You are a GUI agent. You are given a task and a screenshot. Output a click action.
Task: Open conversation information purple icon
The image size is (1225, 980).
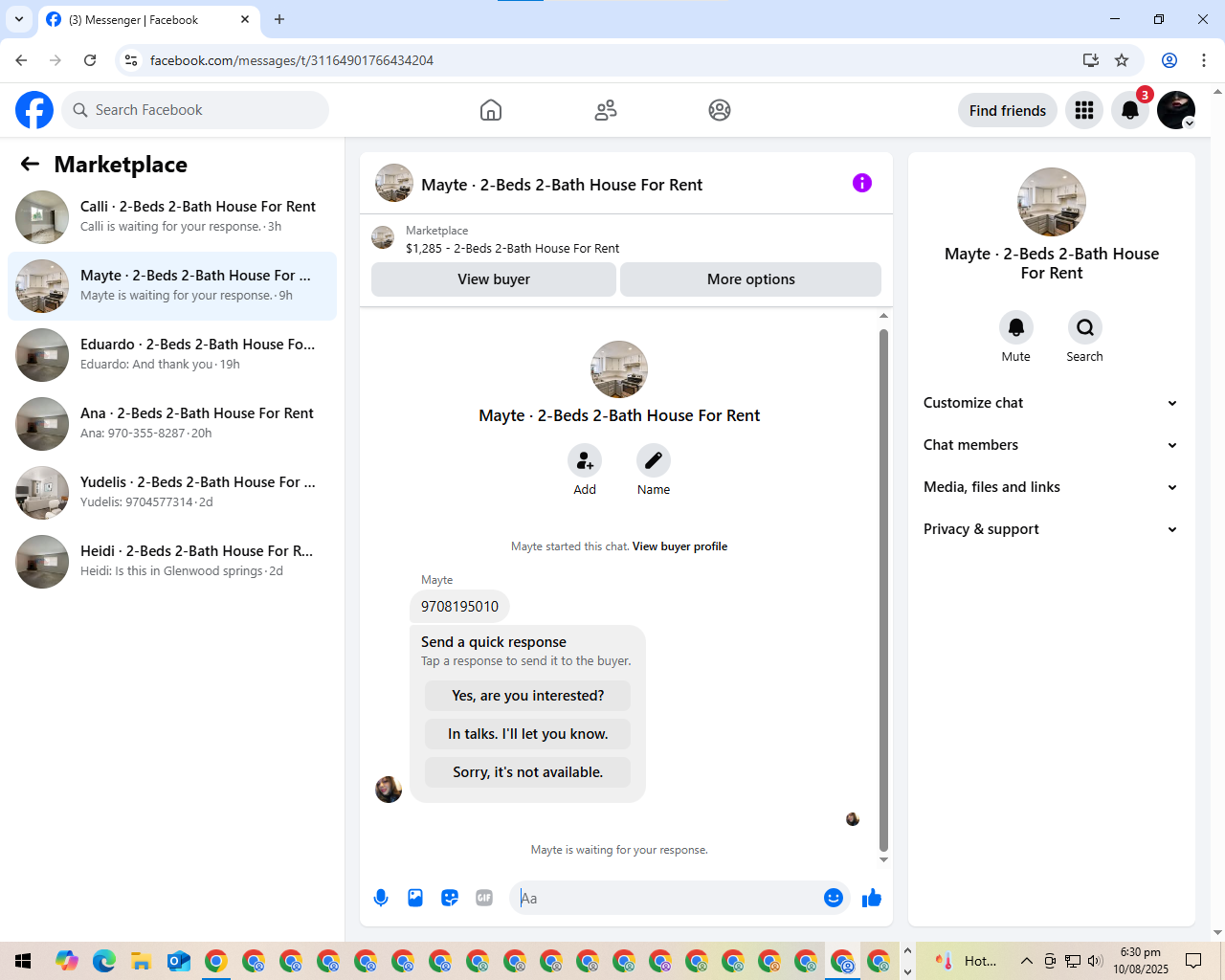862,183
